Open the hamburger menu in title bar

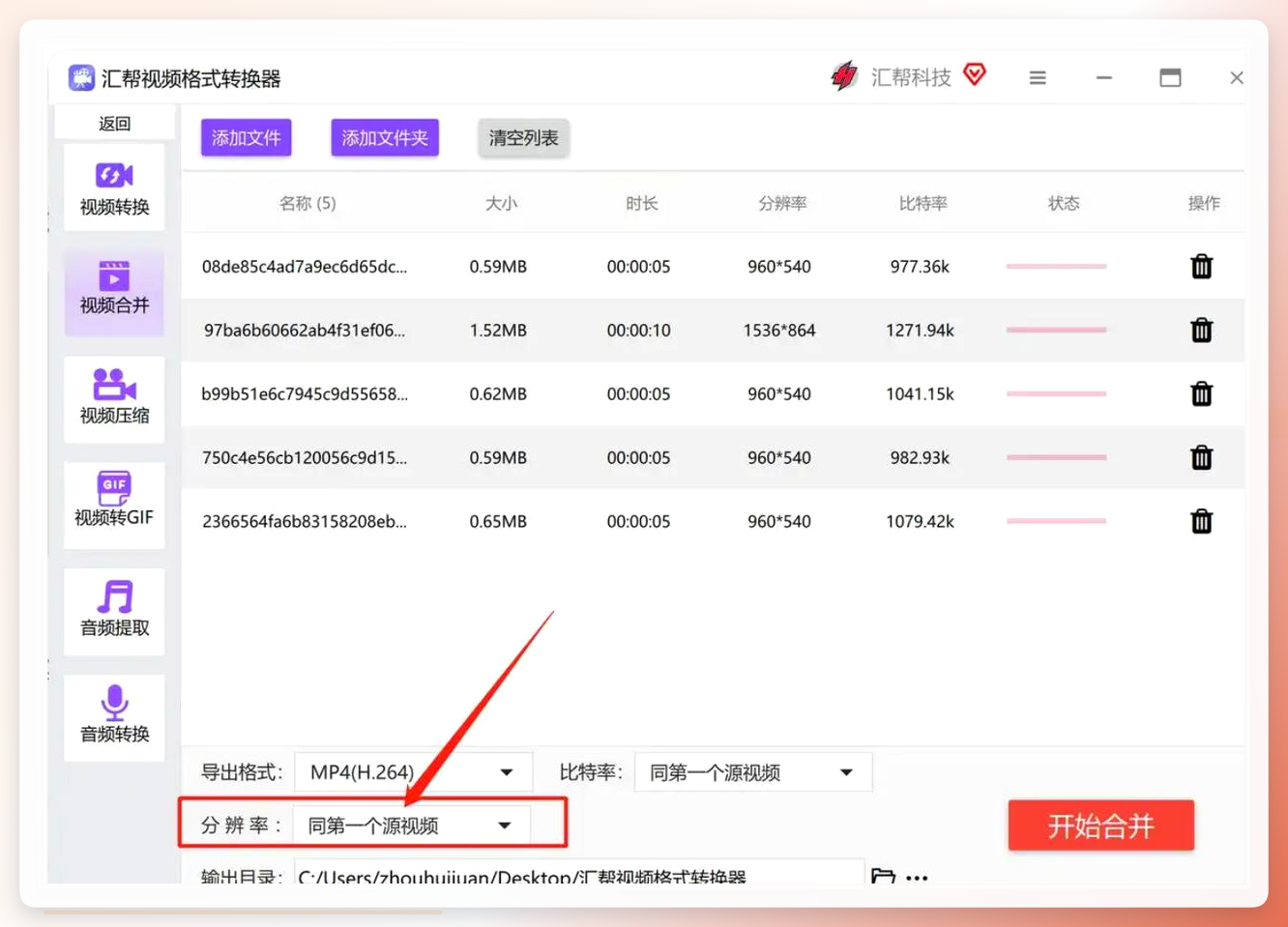[1038, 78]
